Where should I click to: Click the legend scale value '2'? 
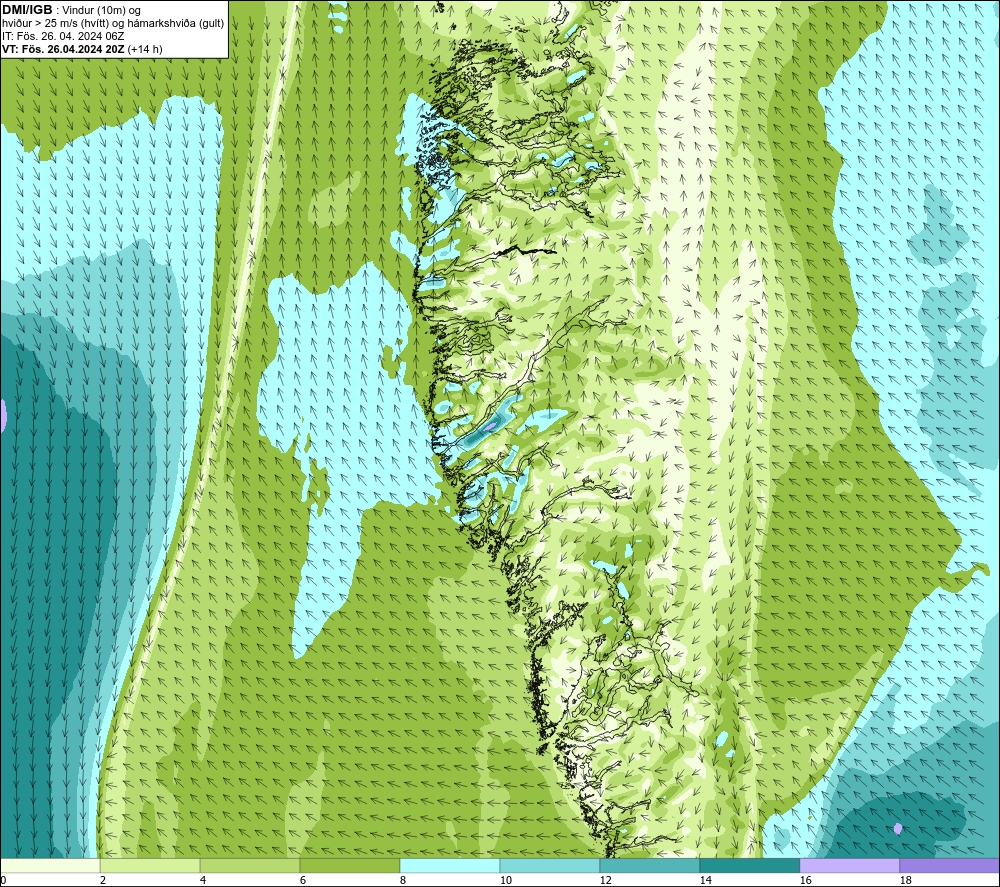click(103, 881)
